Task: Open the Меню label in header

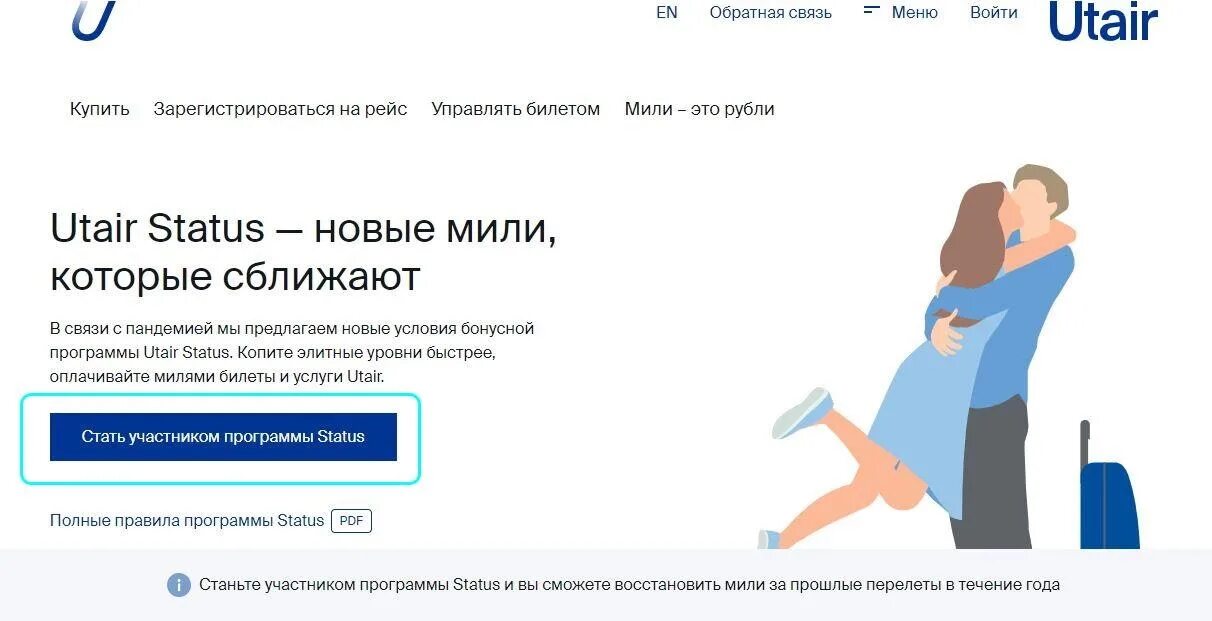Action: [915, 13]
